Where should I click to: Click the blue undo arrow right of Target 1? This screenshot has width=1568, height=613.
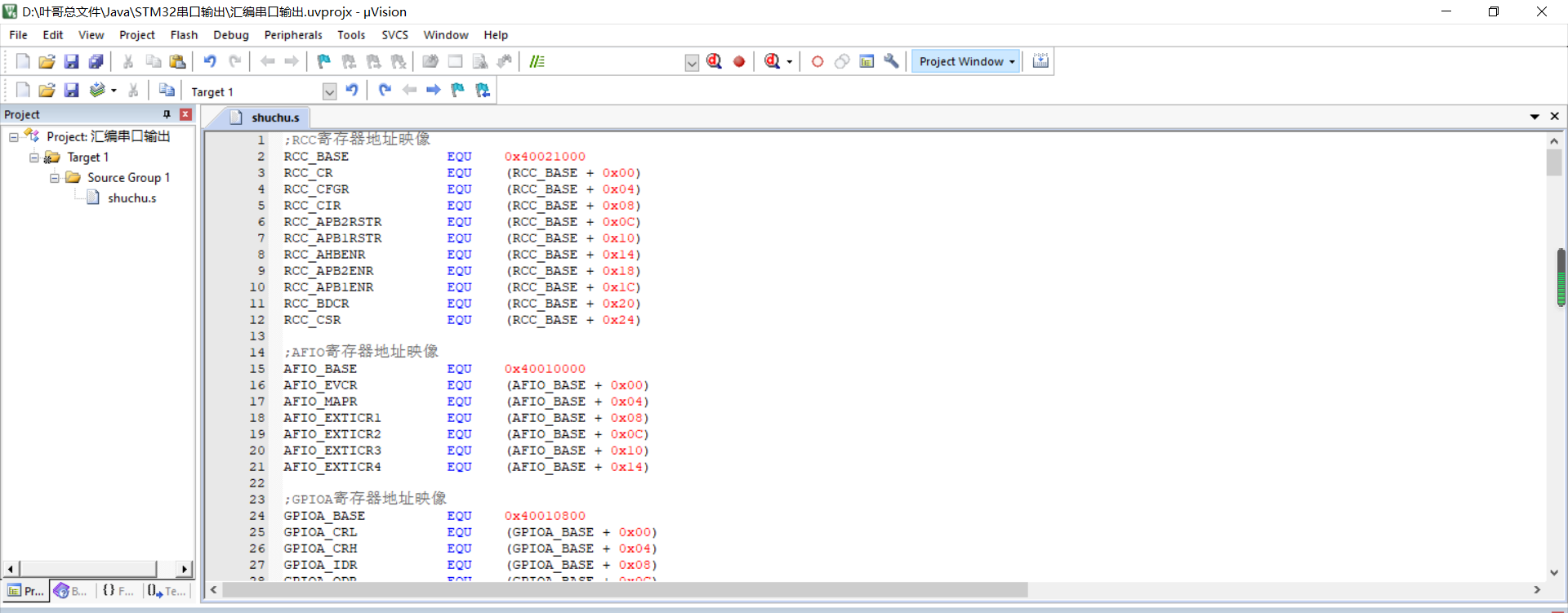coord(352,90)
